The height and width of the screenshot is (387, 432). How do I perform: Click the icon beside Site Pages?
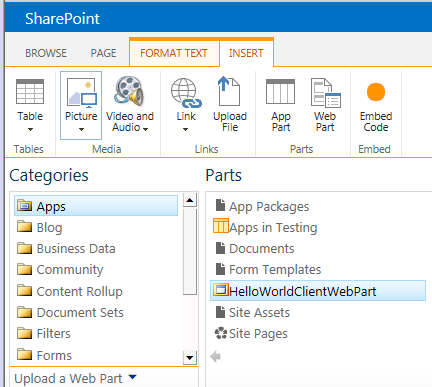click(x=221, y=333)
